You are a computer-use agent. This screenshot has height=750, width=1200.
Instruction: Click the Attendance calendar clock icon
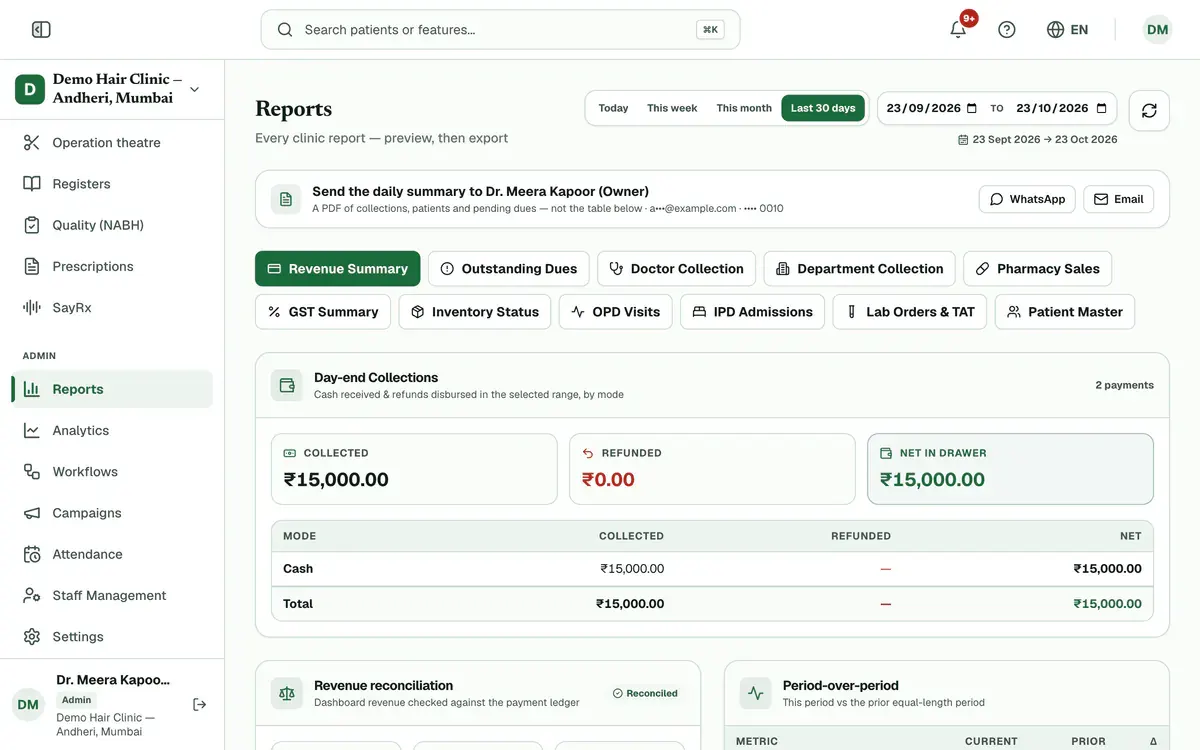[x=32, y=554]
